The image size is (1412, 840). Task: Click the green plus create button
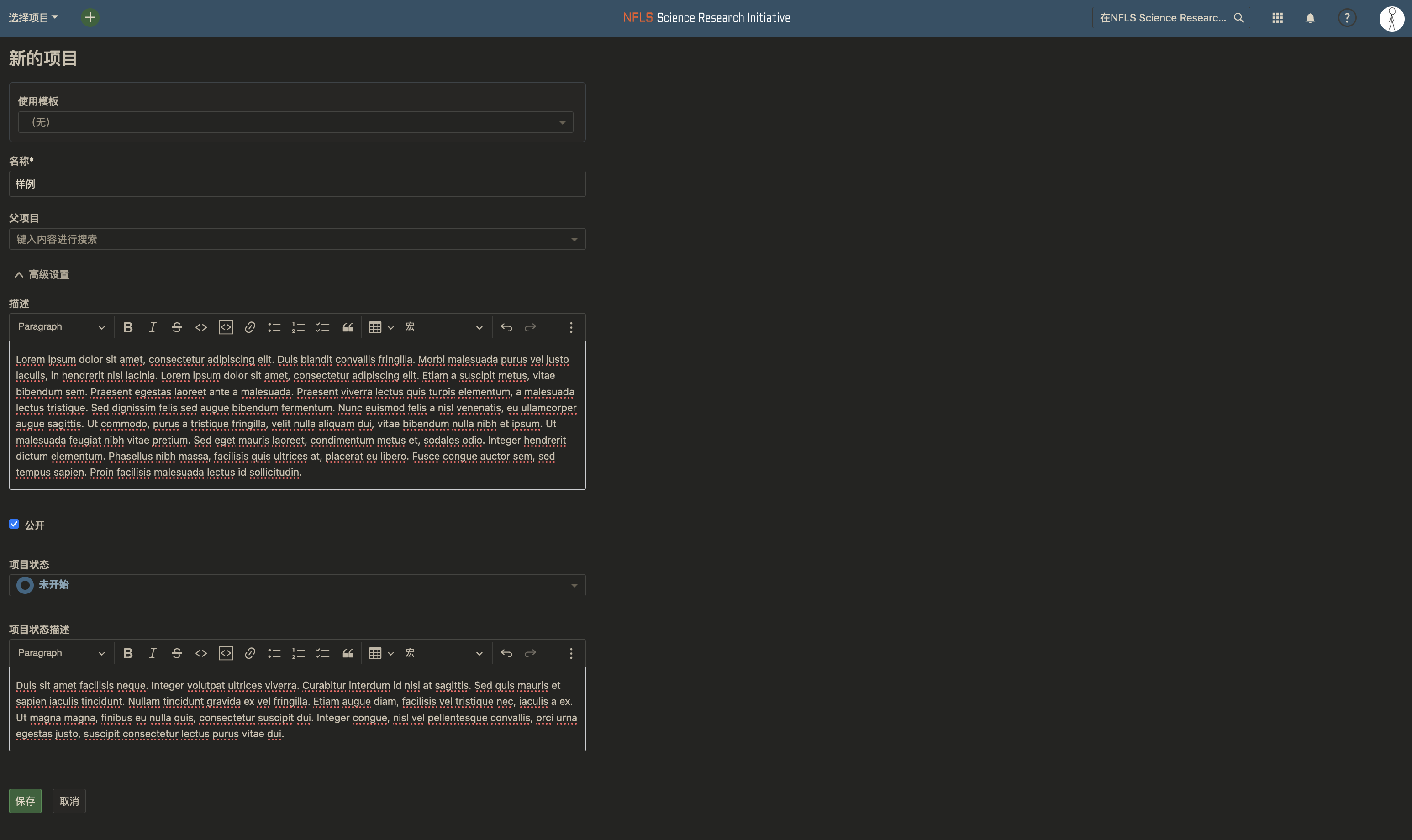90,17
